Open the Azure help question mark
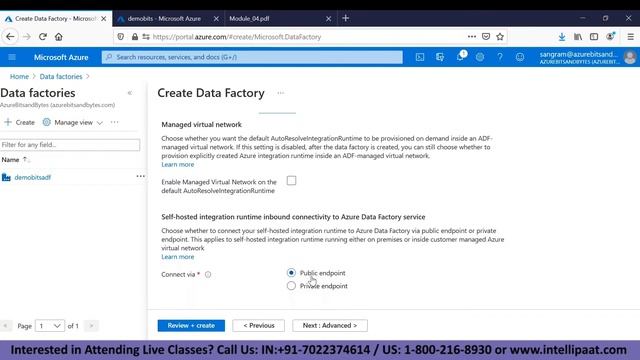Image resolution: width=640 pixels, height=360 pixels. (x=500, y=57)
